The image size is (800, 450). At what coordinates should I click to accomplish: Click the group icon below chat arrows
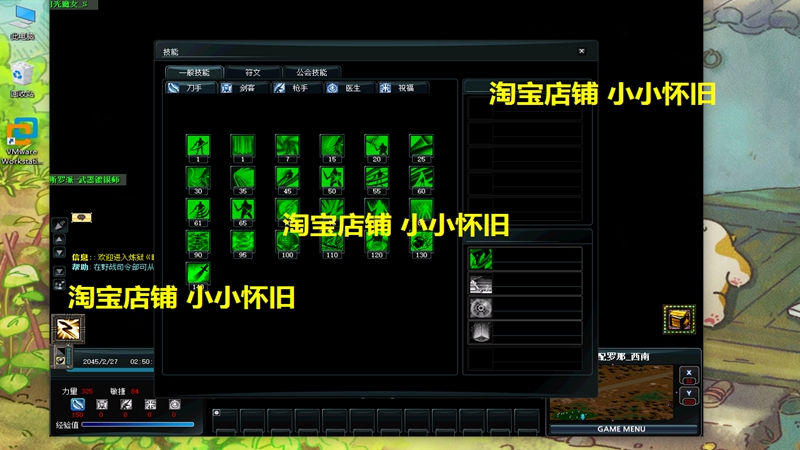tap(59, 285)
